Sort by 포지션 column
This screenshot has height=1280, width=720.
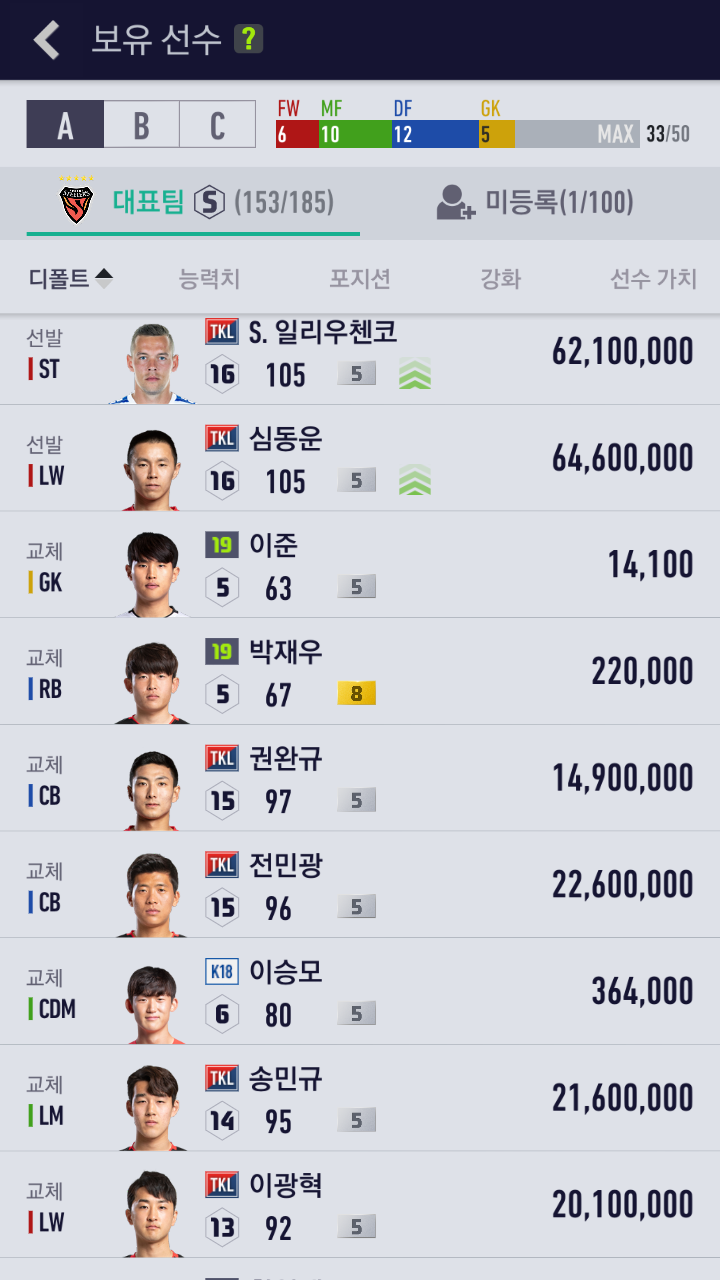click(360, 279)
